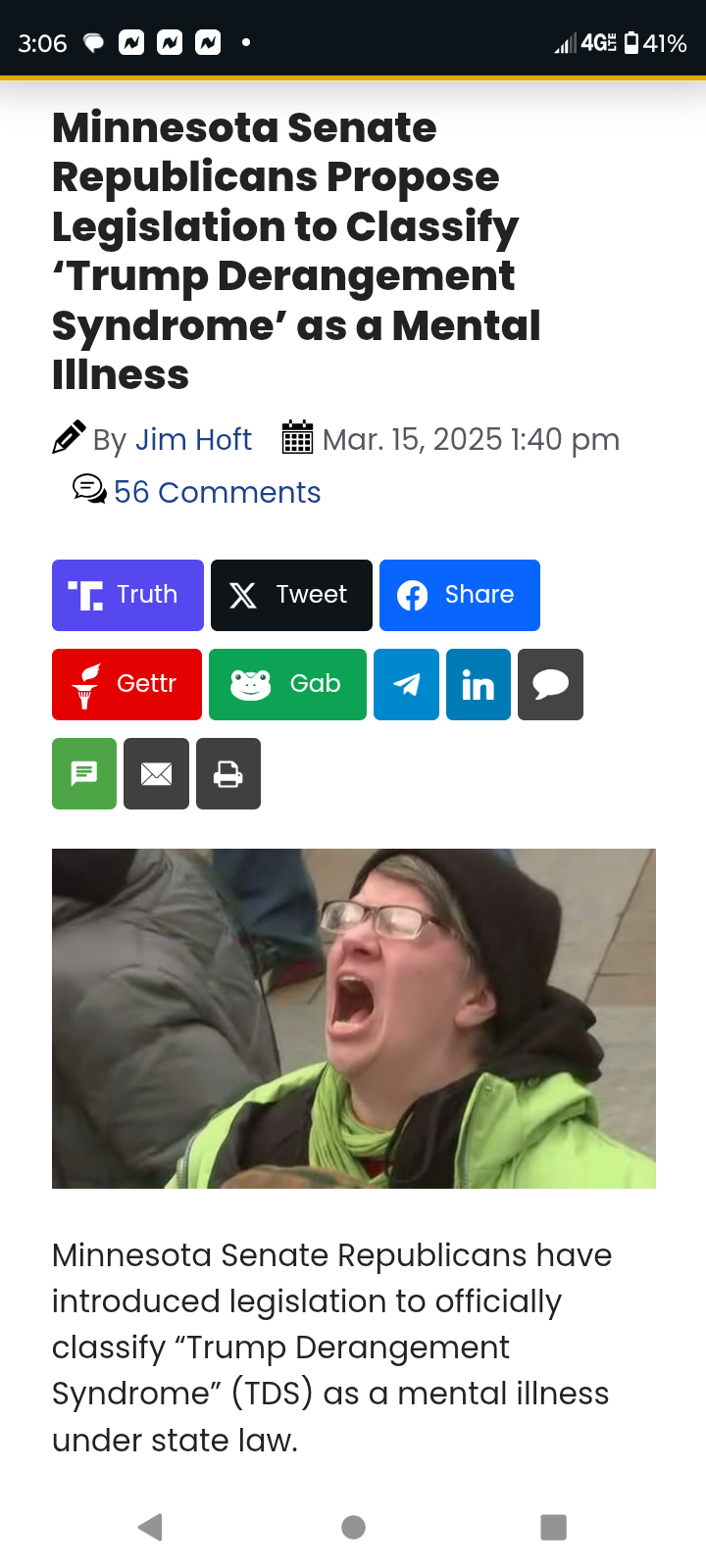Share the post on Gab
Viewport: 706px width, 1568px height.
click(287, 684)
